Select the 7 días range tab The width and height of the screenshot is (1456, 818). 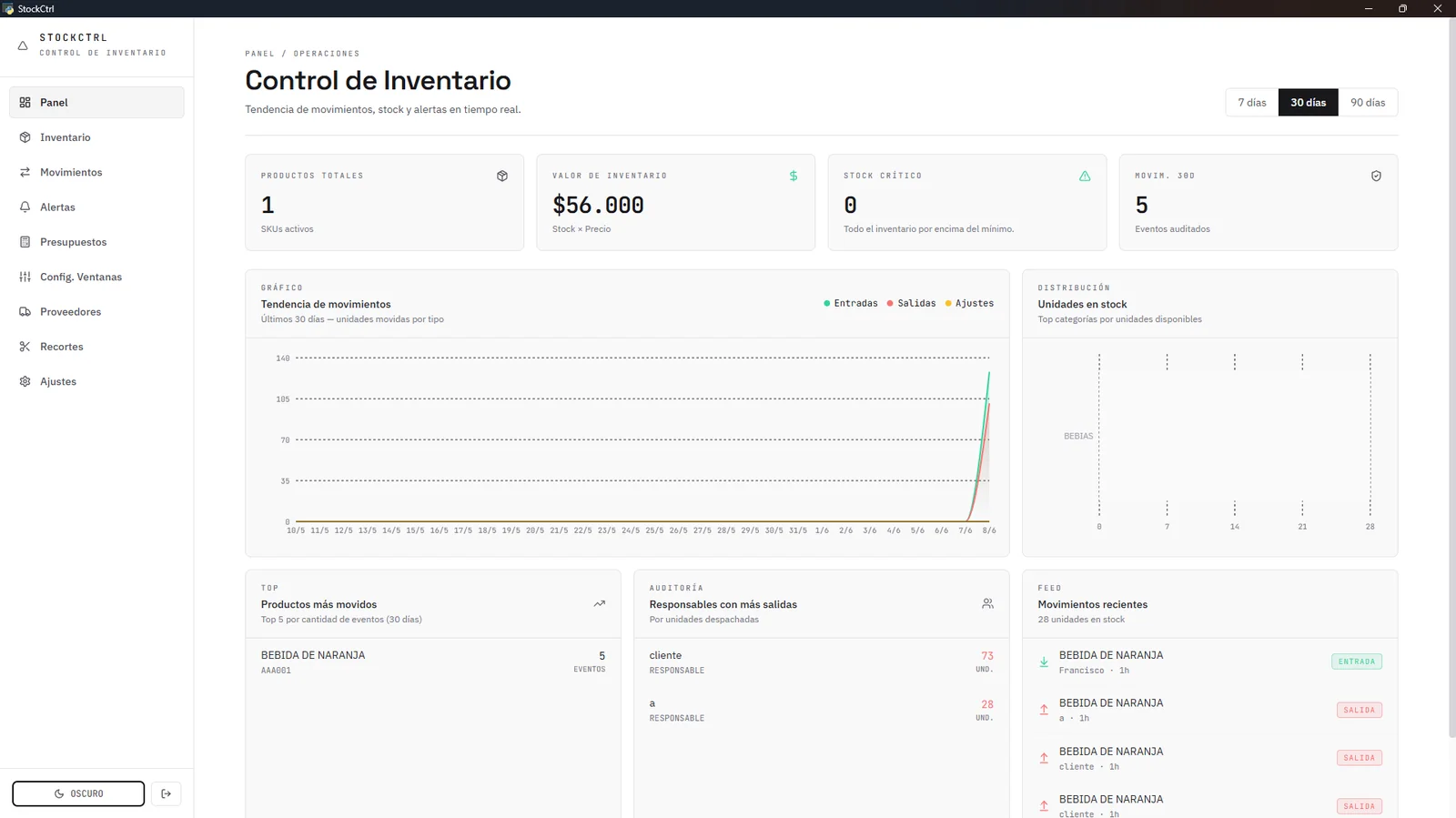click(x=1252, y=103)
